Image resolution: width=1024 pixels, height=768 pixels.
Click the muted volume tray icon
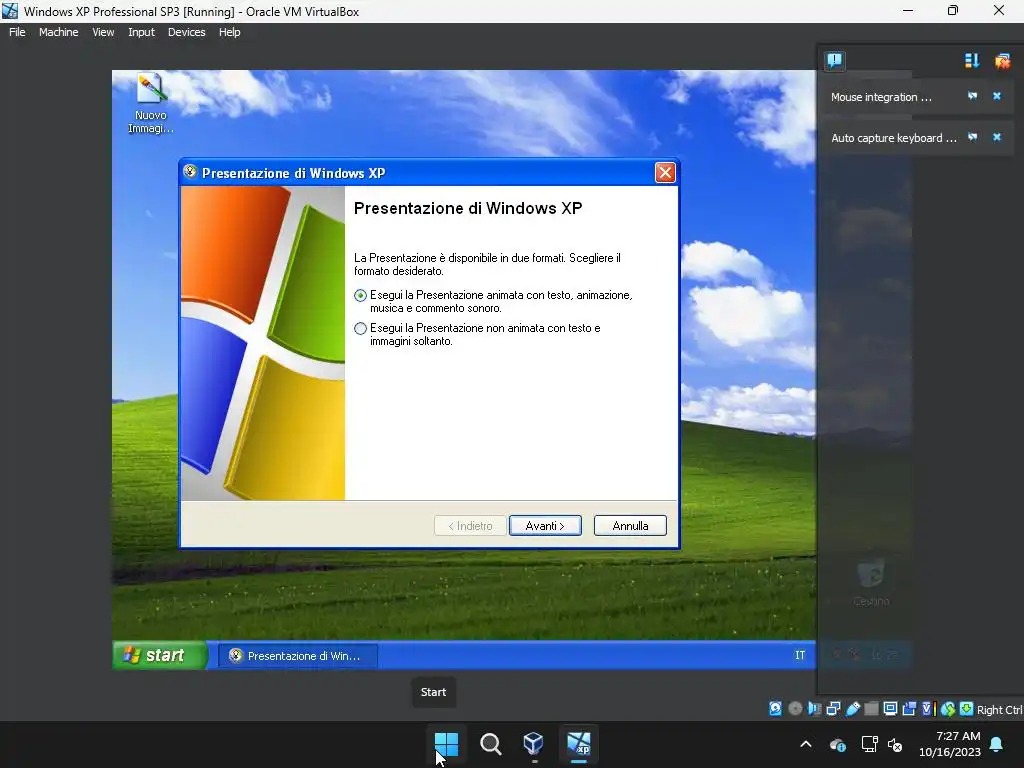tap(895, 744)
